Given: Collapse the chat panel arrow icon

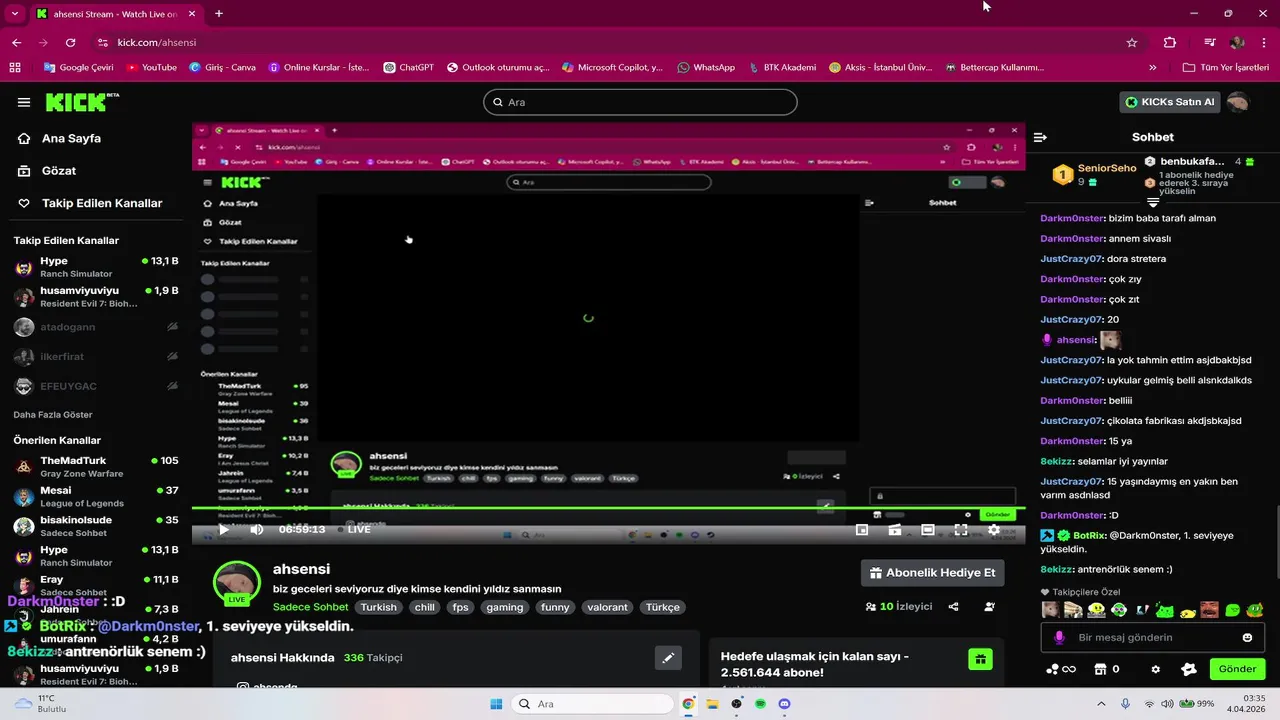Looking at the screenshot, I should tap(1040, 137).
